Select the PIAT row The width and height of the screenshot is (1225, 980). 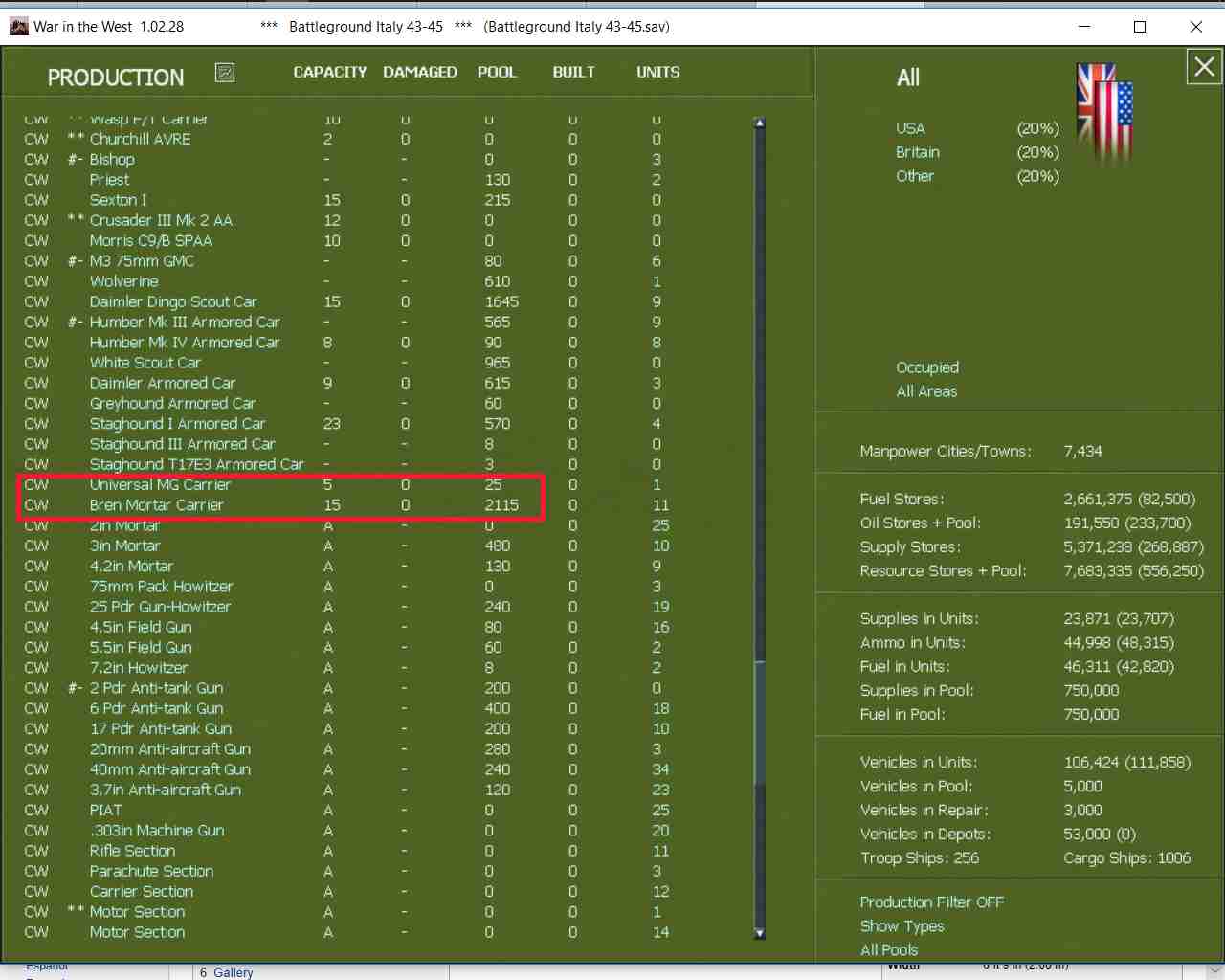pyautogui.click(x=345, y=810)
